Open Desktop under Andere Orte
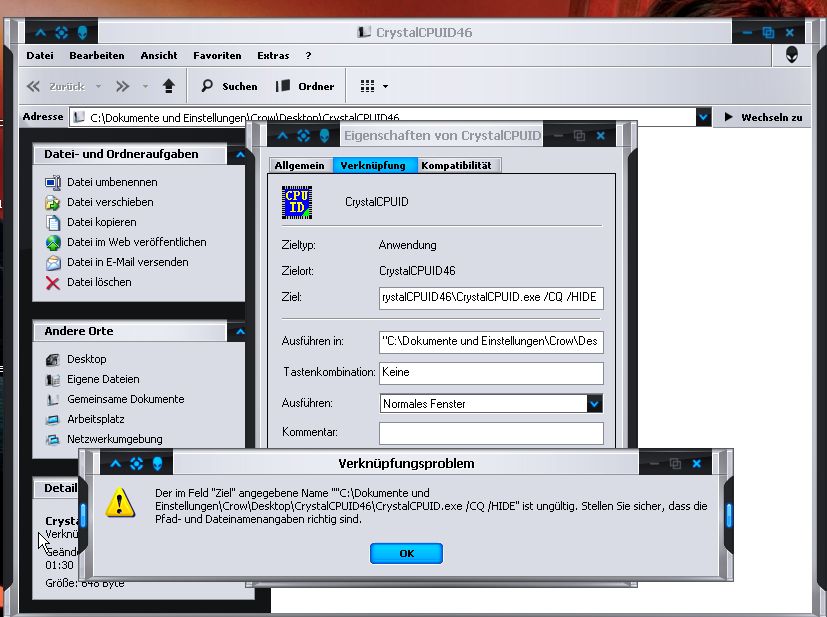 tap(86, 359)
